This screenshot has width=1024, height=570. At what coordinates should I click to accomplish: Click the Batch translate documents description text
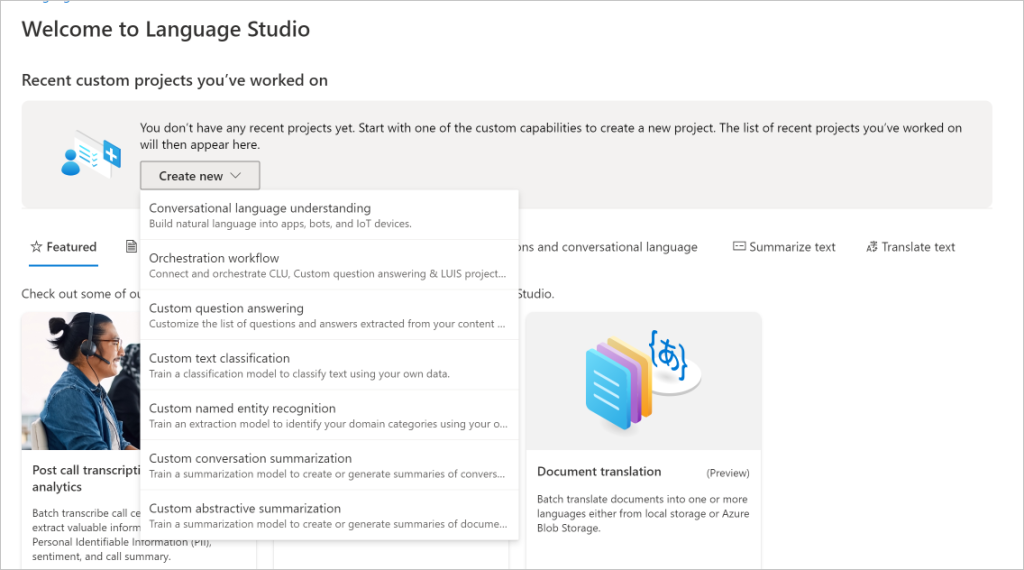pos(643,513)
